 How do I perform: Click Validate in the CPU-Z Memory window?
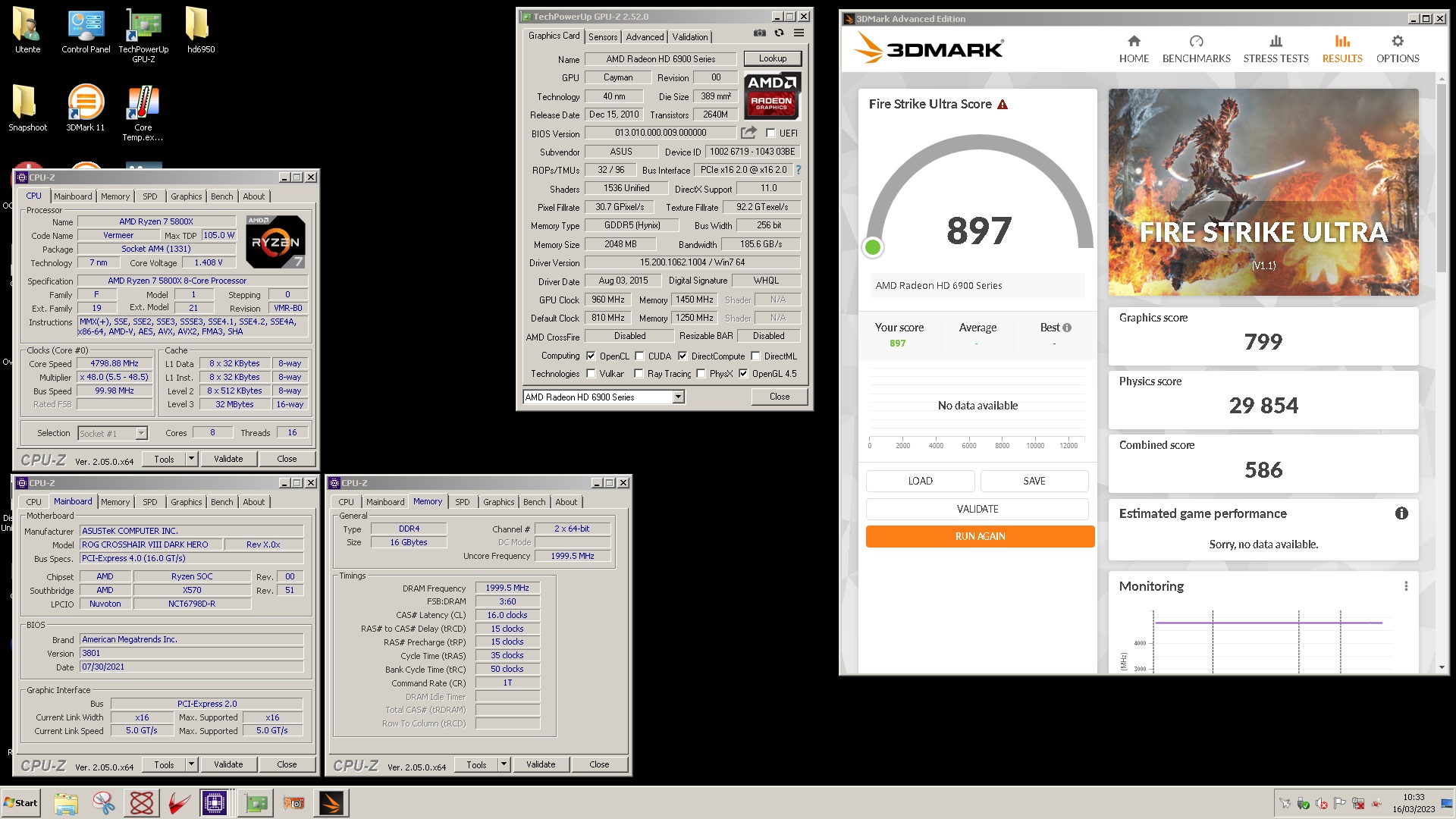pyautogui.click(x=540, y=764)
